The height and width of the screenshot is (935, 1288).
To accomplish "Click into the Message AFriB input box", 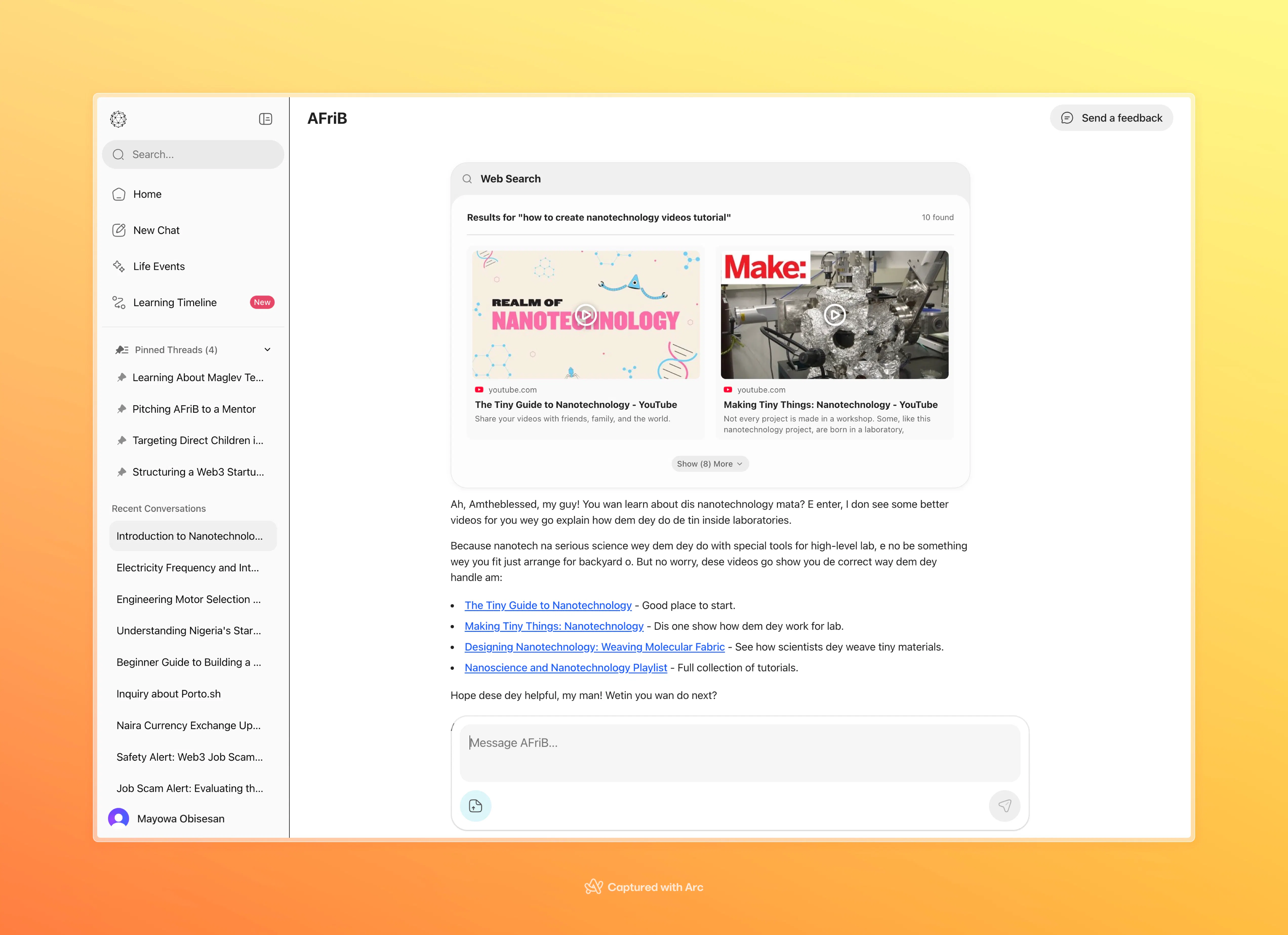I will pyautogui.click(x=740, y=753).
